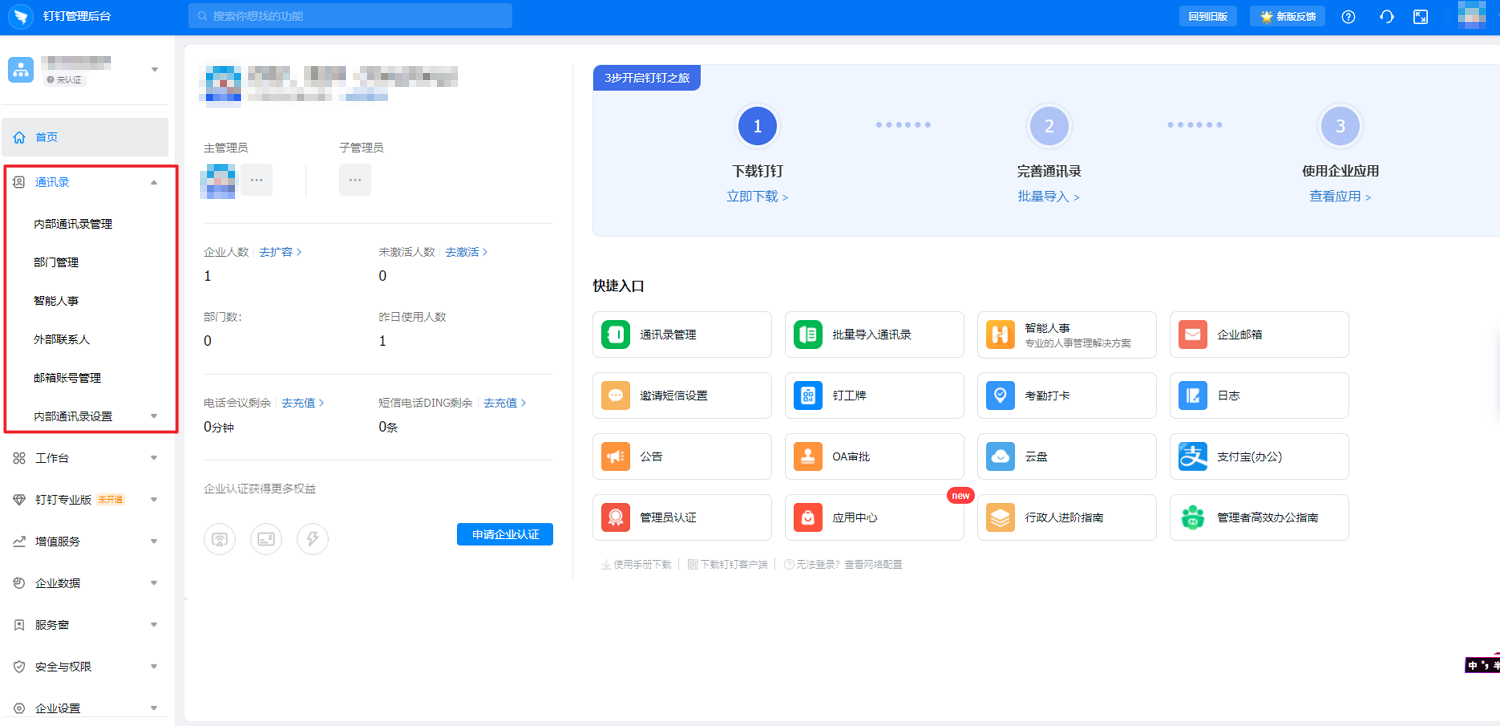Click the 考勤打卡 location icon
1500x726 pixels.
click(1000, 395)
